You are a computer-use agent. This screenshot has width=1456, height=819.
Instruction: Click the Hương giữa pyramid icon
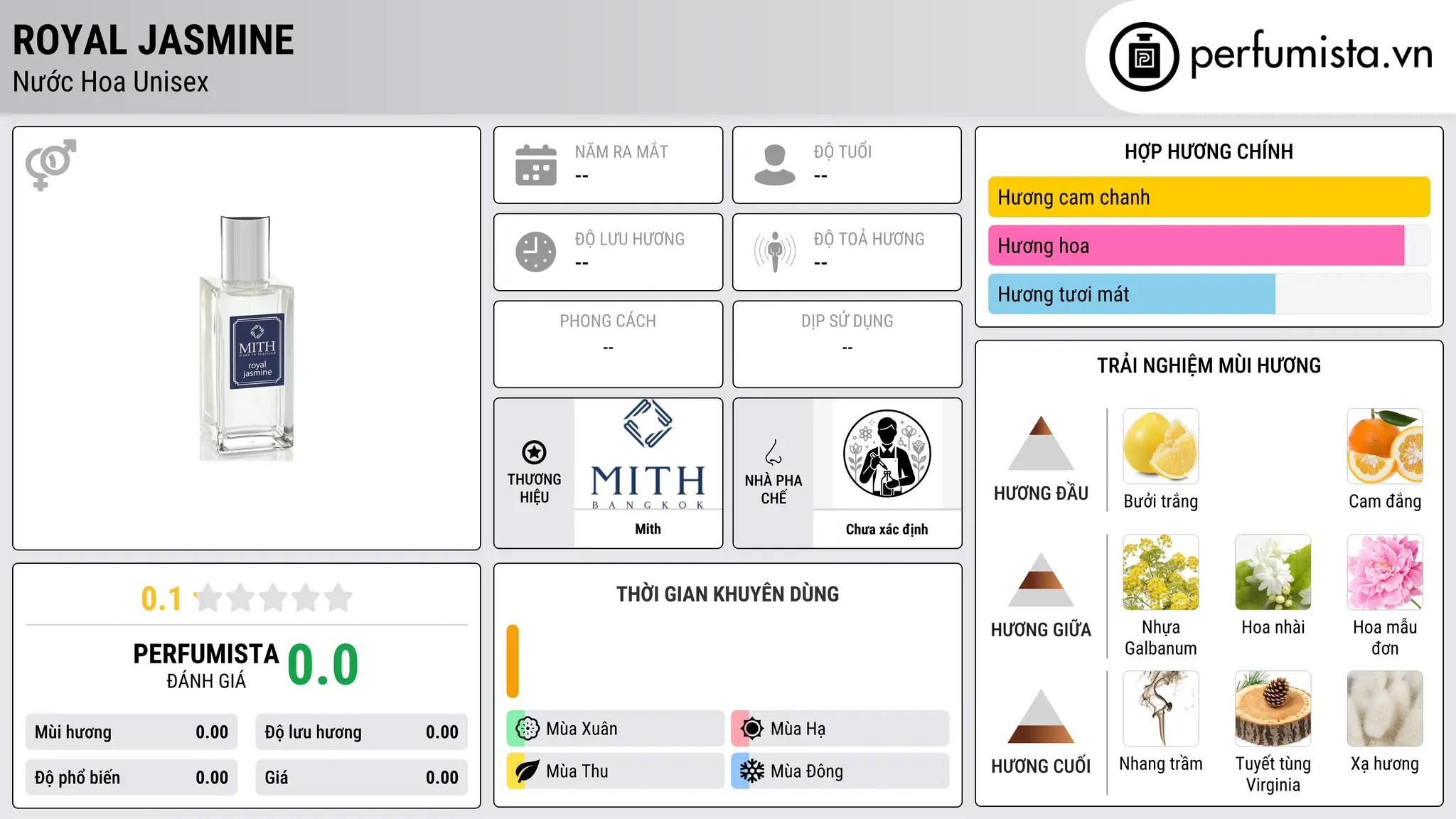pos(1041,579)
